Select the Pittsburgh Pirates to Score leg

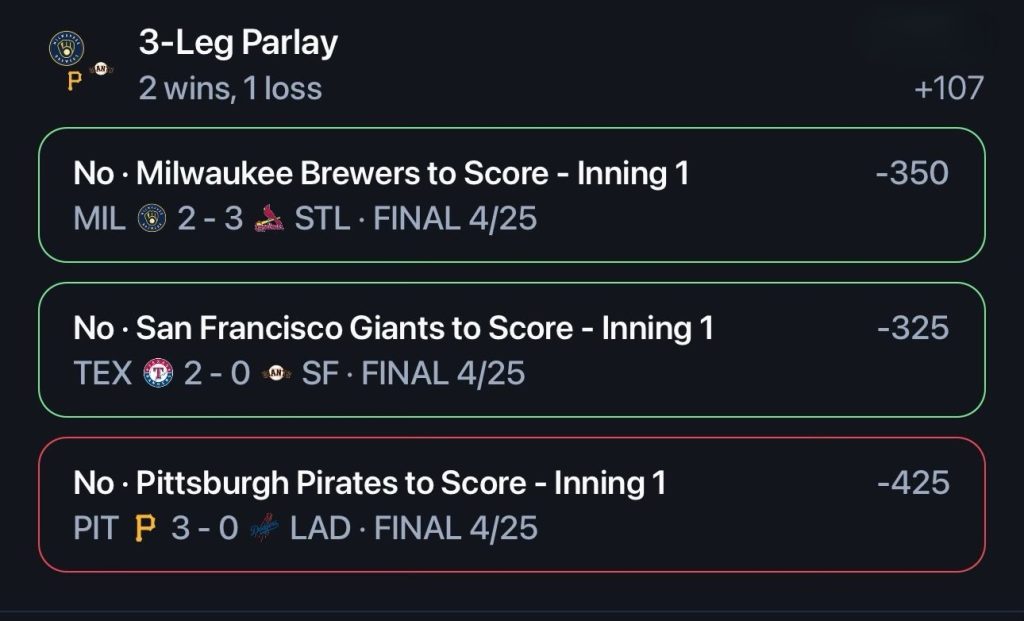[x=512, y=505]
